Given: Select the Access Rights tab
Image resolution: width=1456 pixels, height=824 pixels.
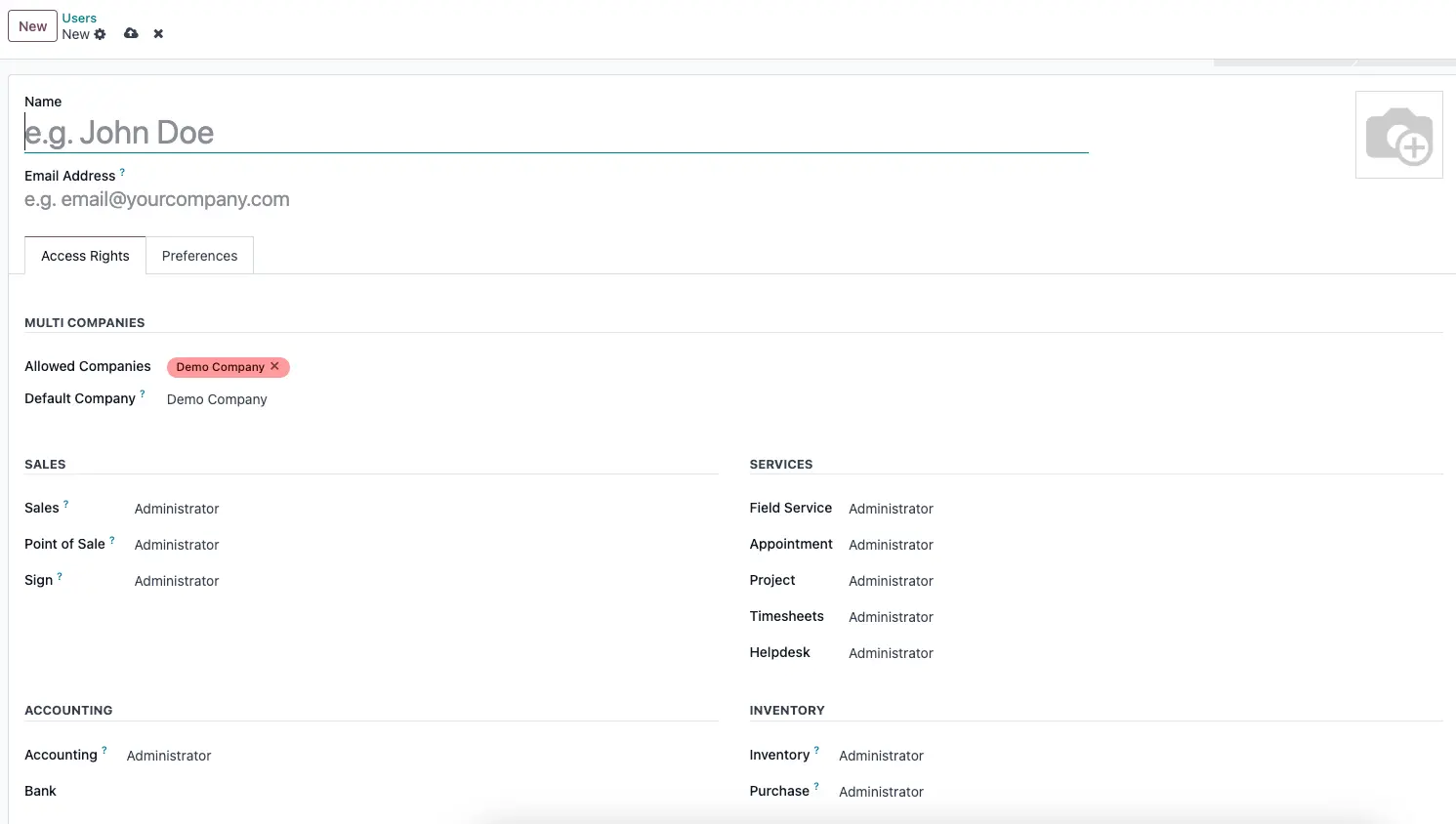Looking at the screenshot, I should coord(85,256).
